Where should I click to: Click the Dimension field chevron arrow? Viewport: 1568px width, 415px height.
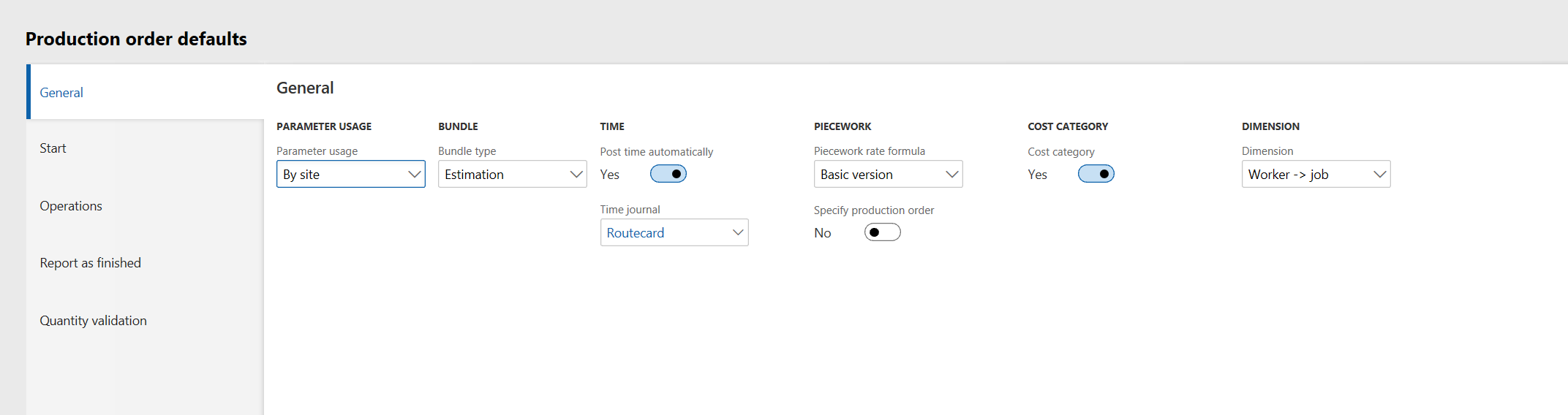[1379, 175]
